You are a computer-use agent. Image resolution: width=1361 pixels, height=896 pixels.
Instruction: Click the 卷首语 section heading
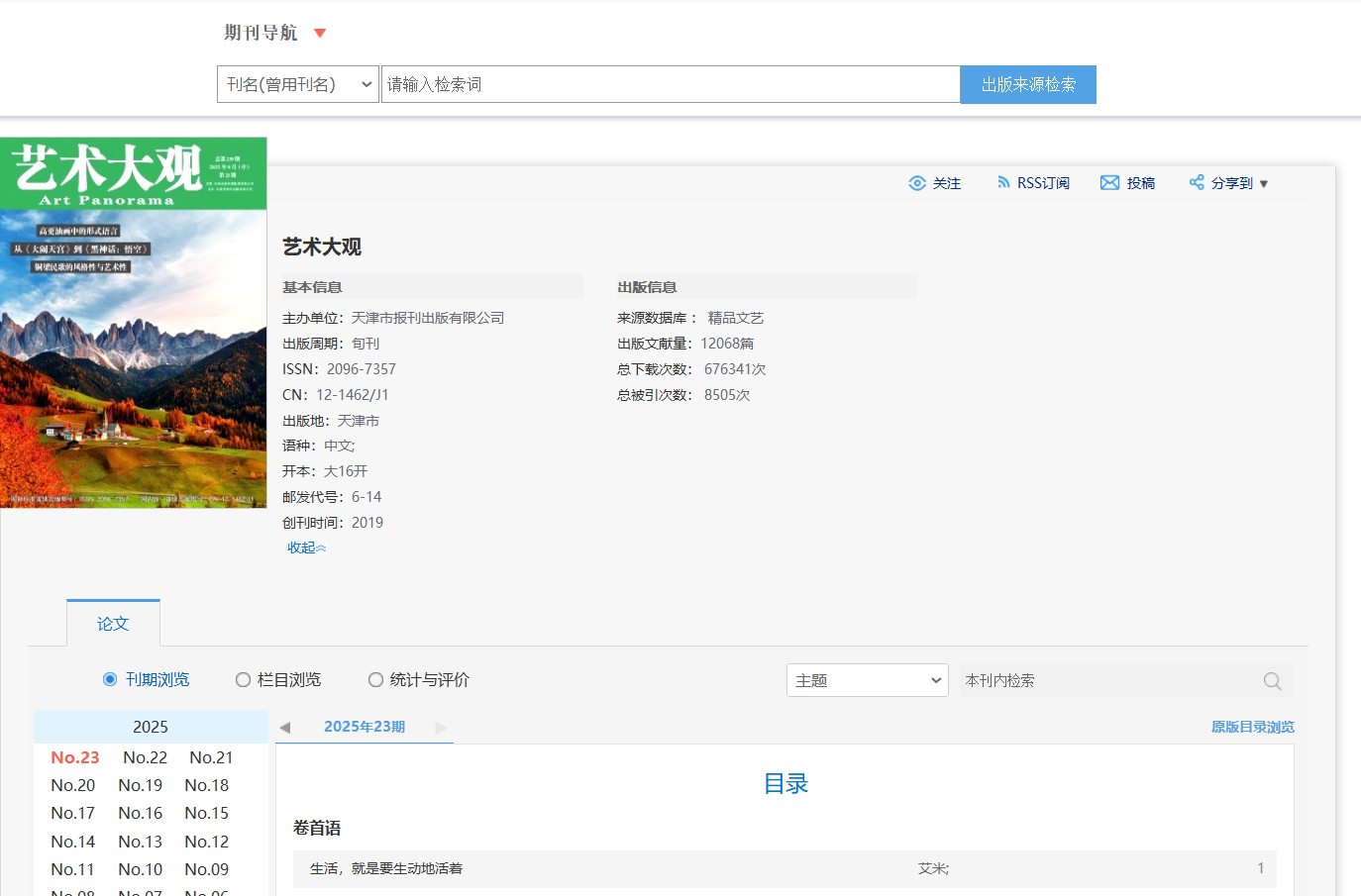tap(317, 828)
